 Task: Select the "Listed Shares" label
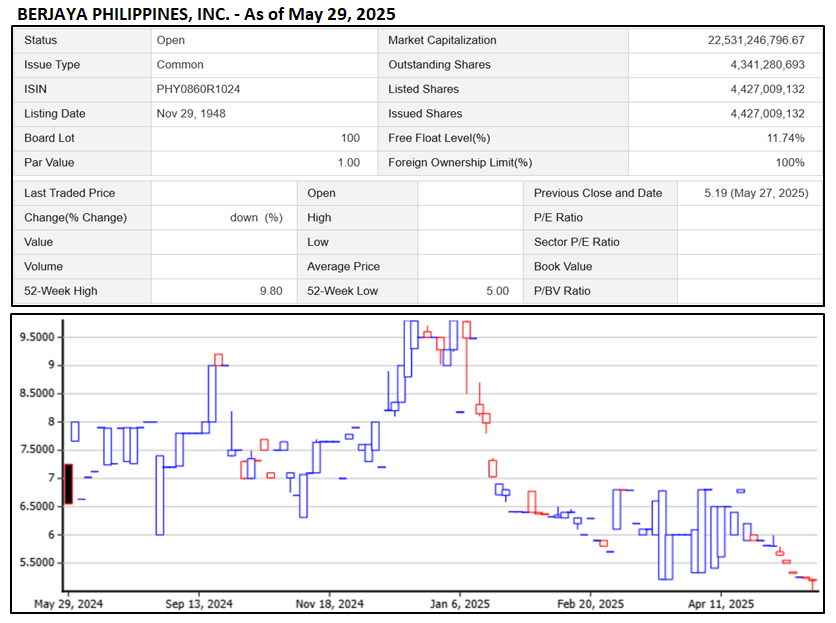(423, 89)
